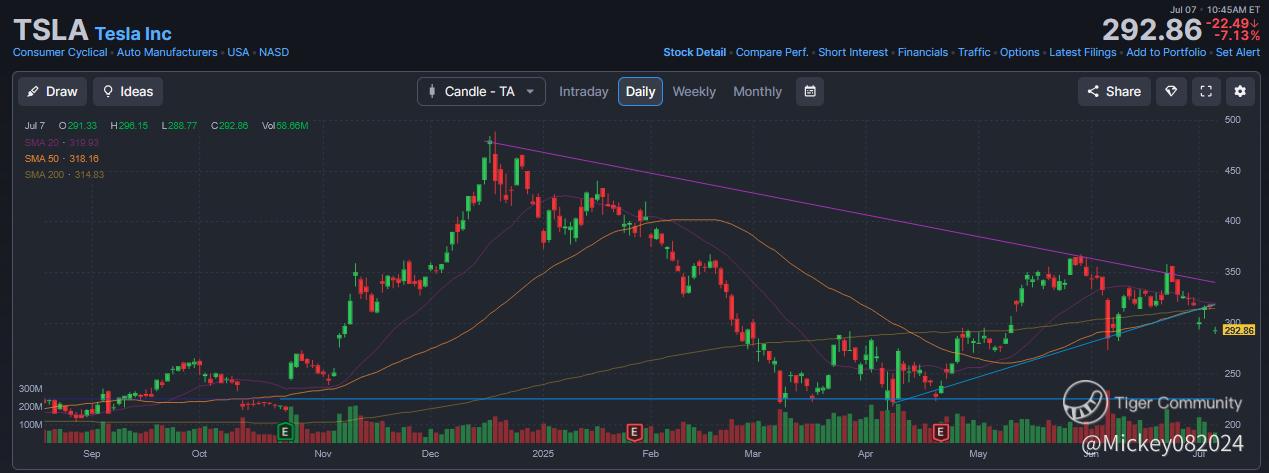The image size is (1269, 473).
Task: Go to Financials page
Action: 924,52
